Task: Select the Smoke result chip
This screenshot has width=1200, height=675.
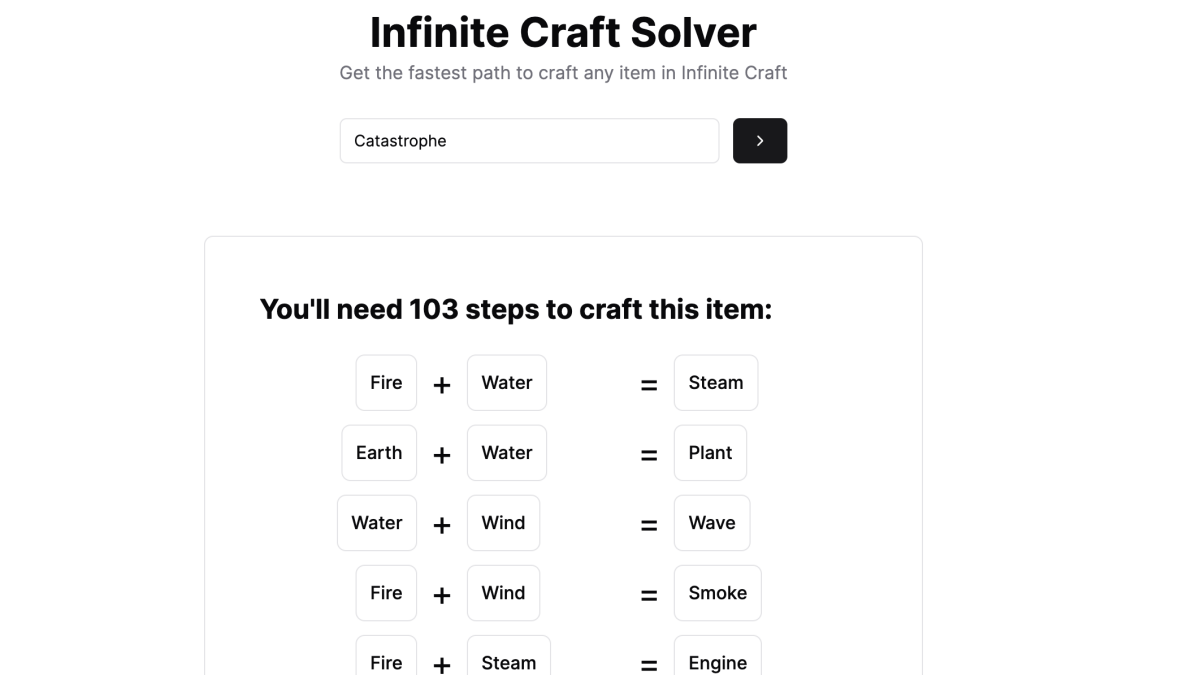Action: 717,593
